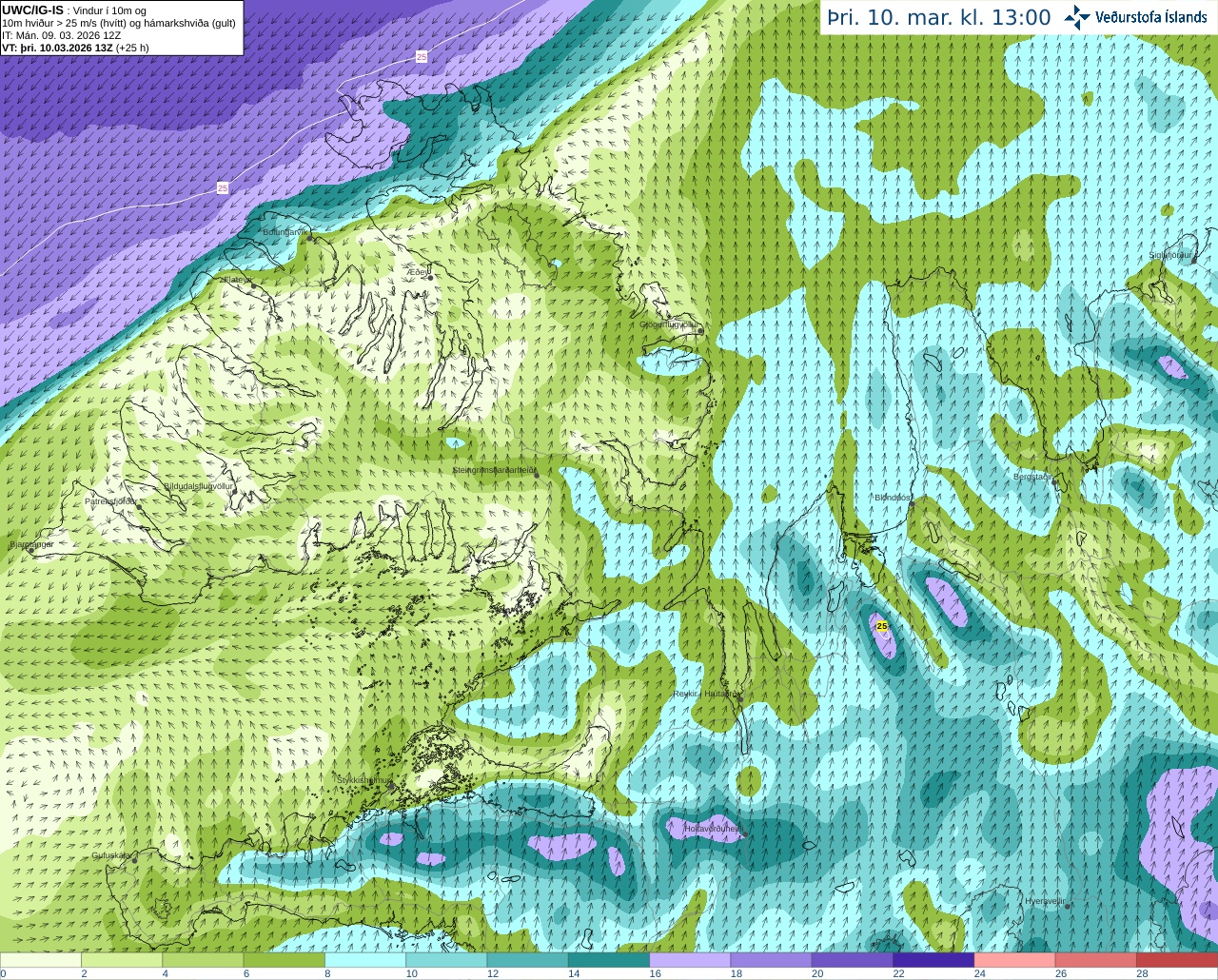1218x980 pixels.
Task: Click the 14–16 m/s dark teal legend swatch
Action: (x=609, y=960)
